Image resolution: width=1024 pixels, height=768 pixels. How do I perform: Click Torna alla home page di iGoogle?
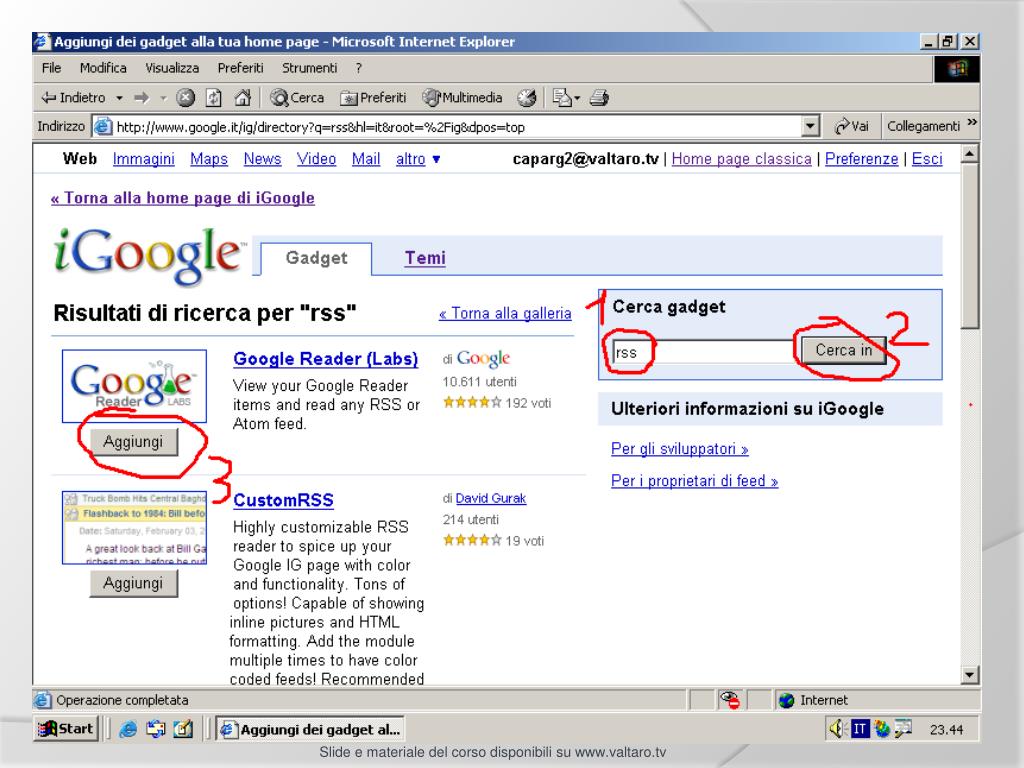point(183,198)
